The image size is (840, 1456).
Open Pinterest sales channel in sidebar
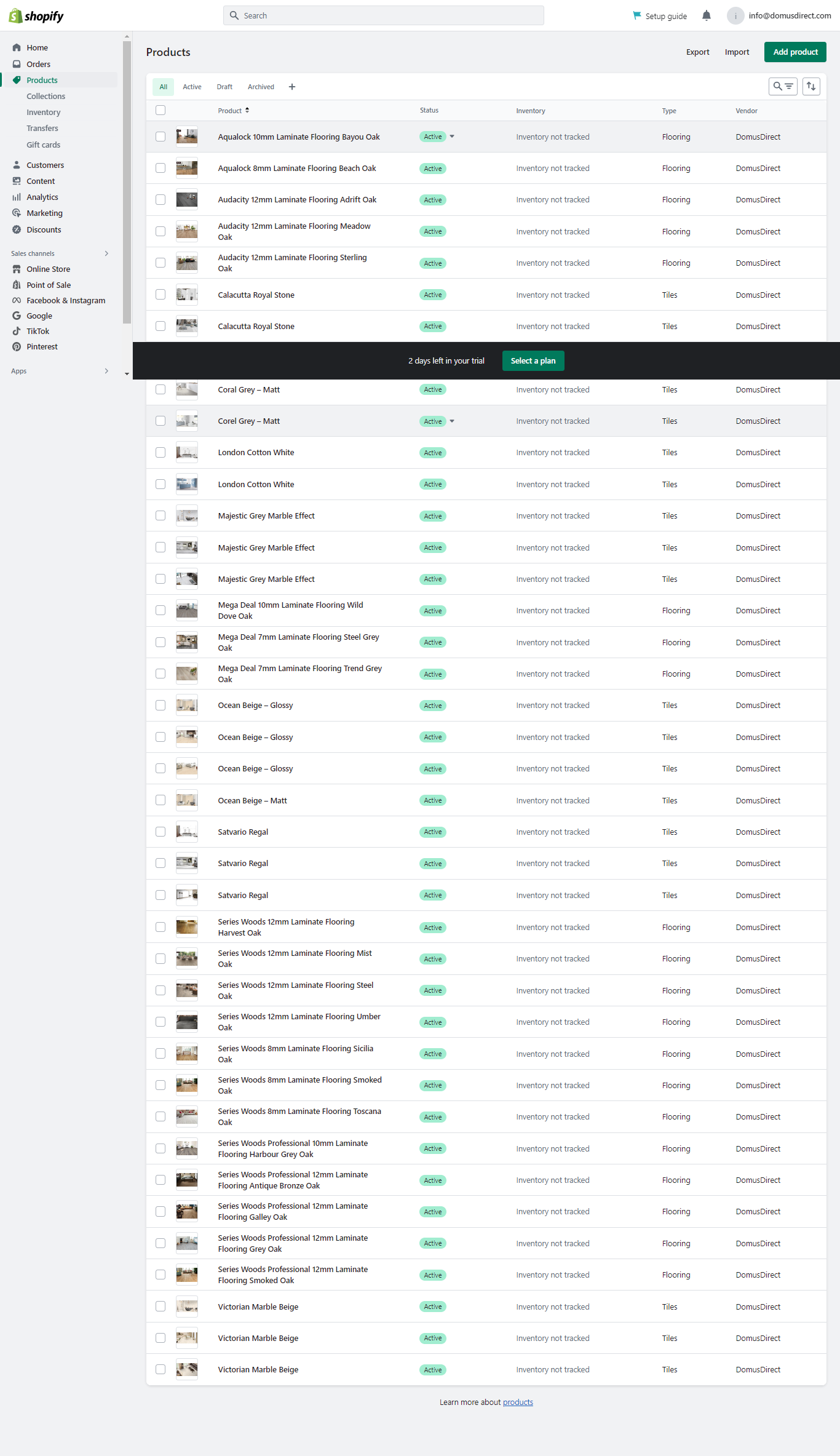tap(42, 347)
